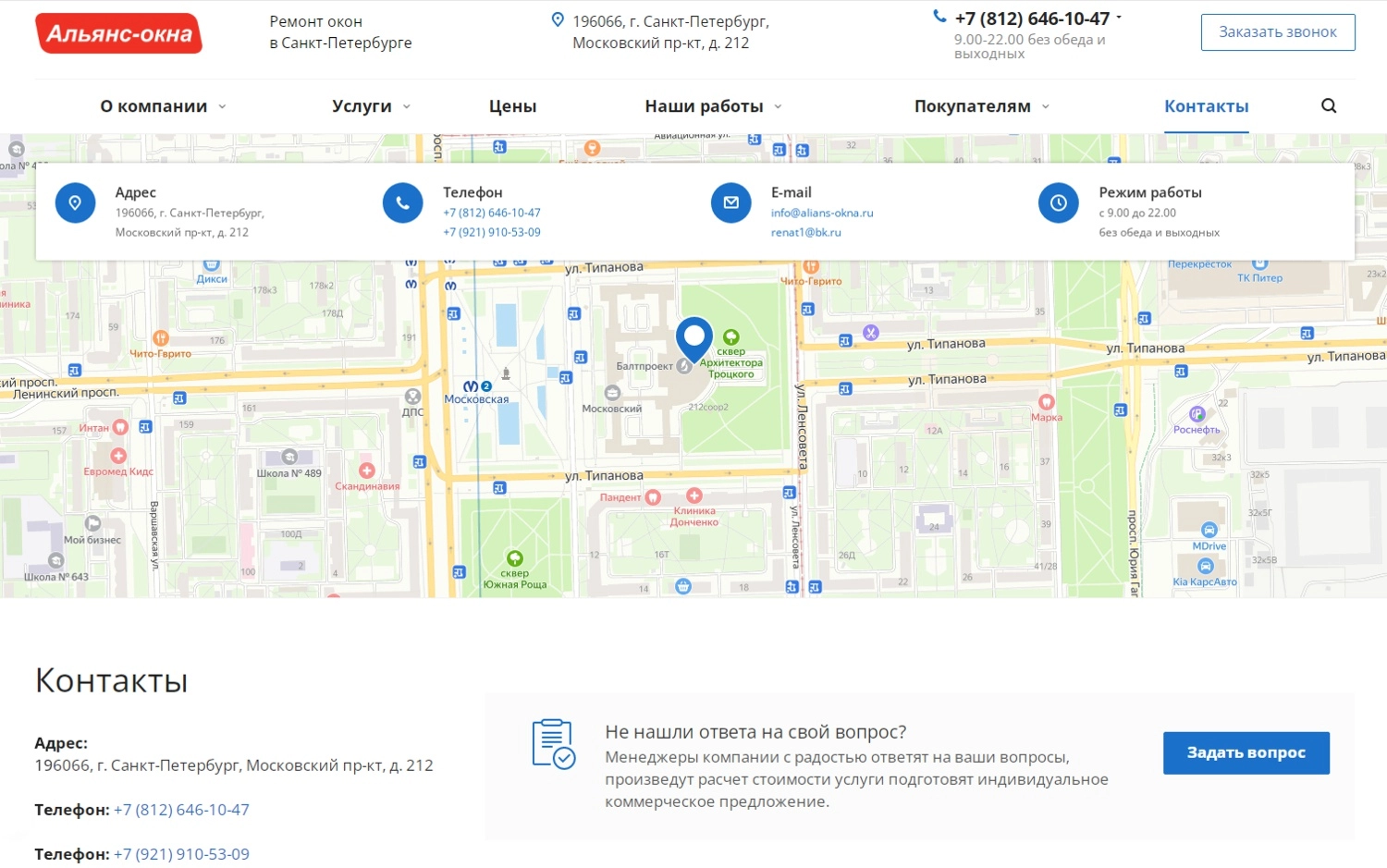Image resolution: width=1387 pixels, height=868 pixels.
Task: Click the info@alians-okna.ru email link
Action: coord(822,213)
